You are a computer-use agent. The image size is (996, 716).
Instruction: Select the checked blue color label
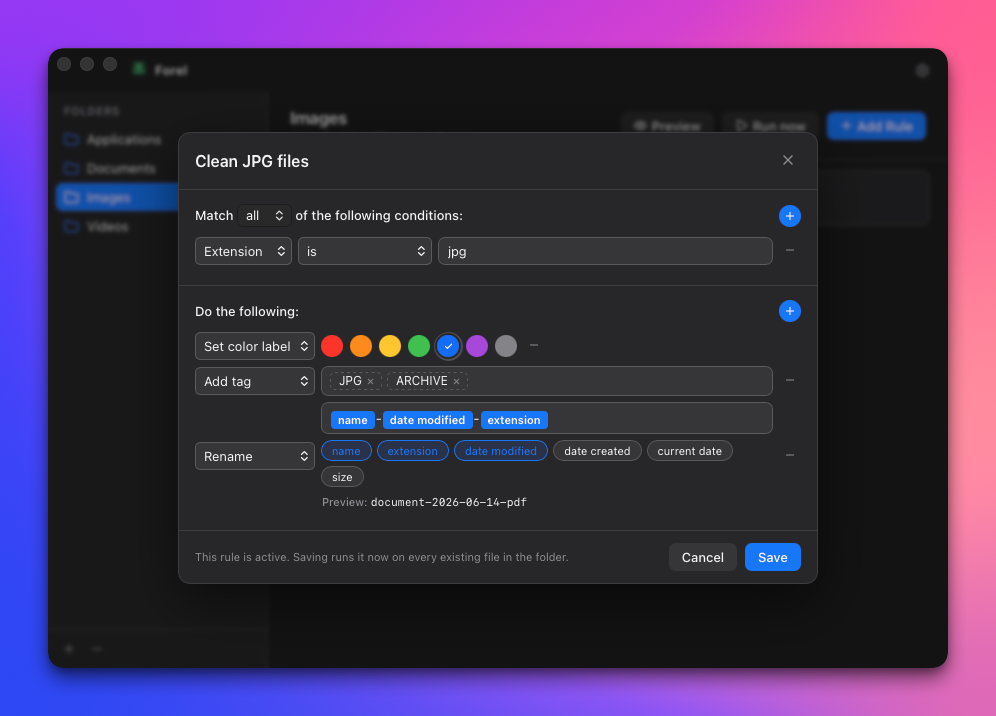click(x=448, y=346)
